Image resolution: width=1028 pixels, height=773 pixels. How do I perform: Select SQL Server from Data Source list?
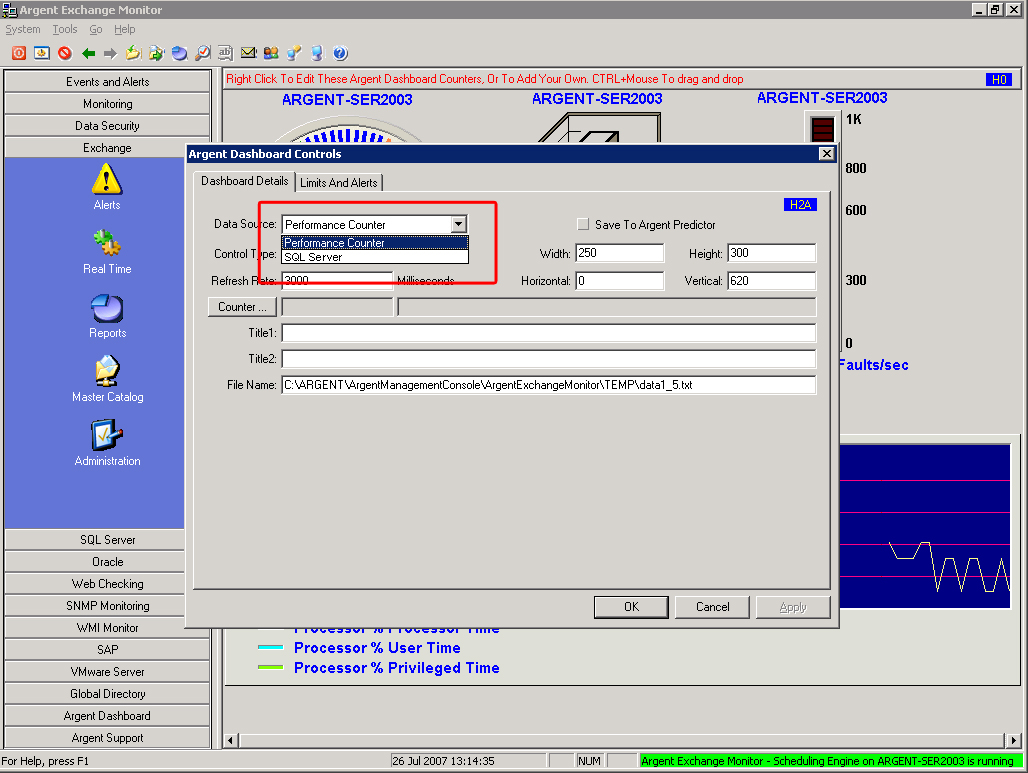313,257
